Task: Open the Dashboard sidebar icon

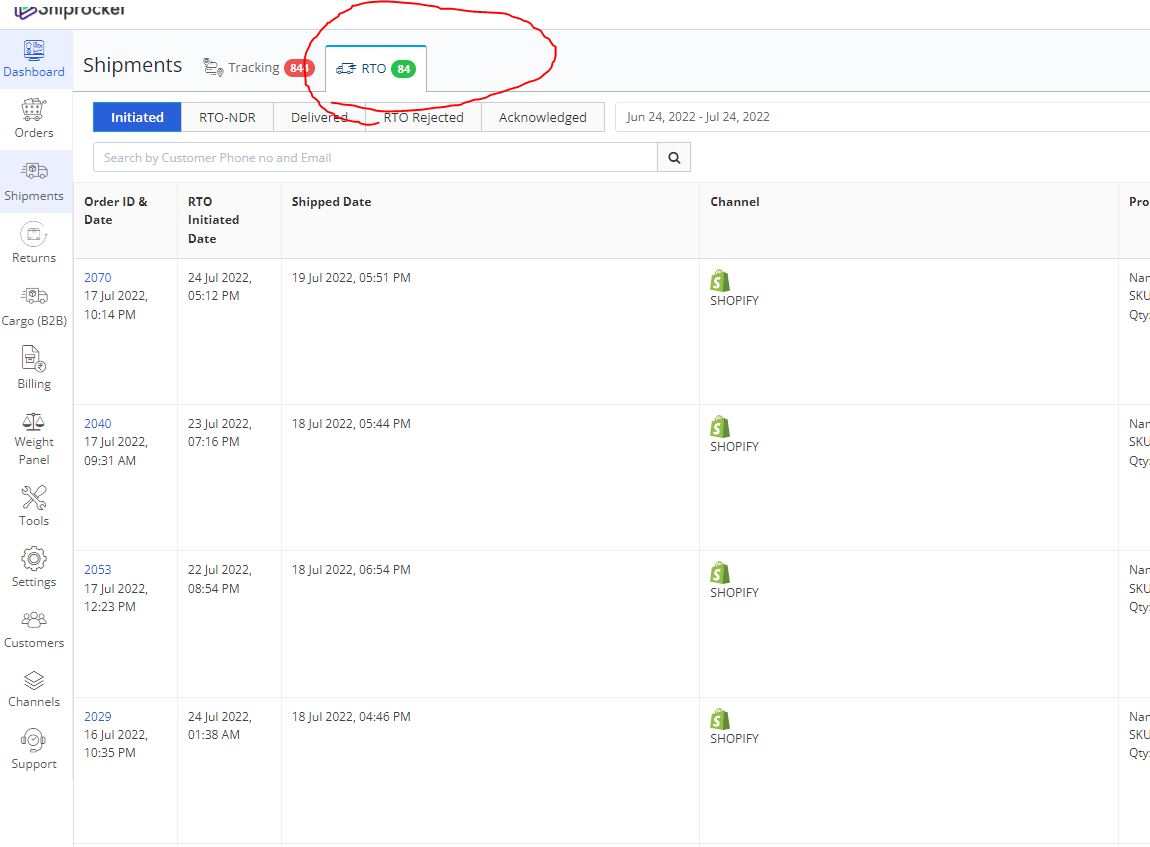Action: click(34, 50)
